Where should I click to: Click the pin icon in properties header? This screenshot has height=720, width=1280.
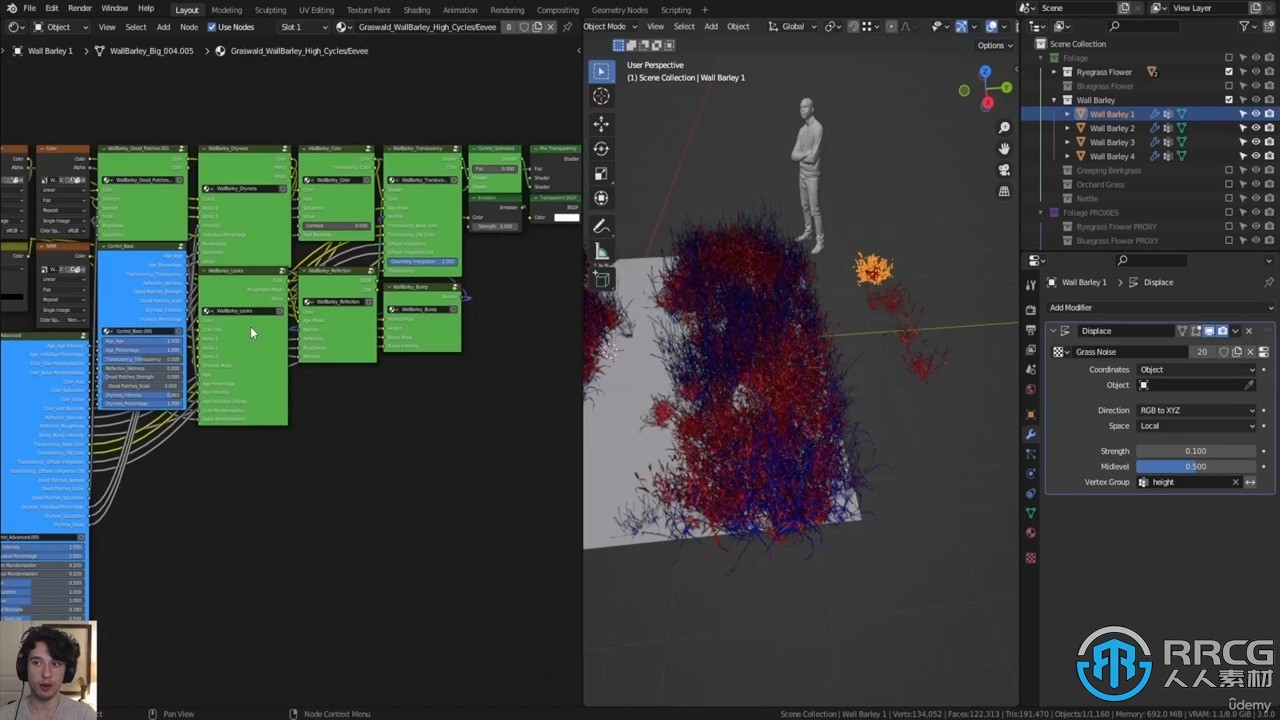coord(1269,282)
